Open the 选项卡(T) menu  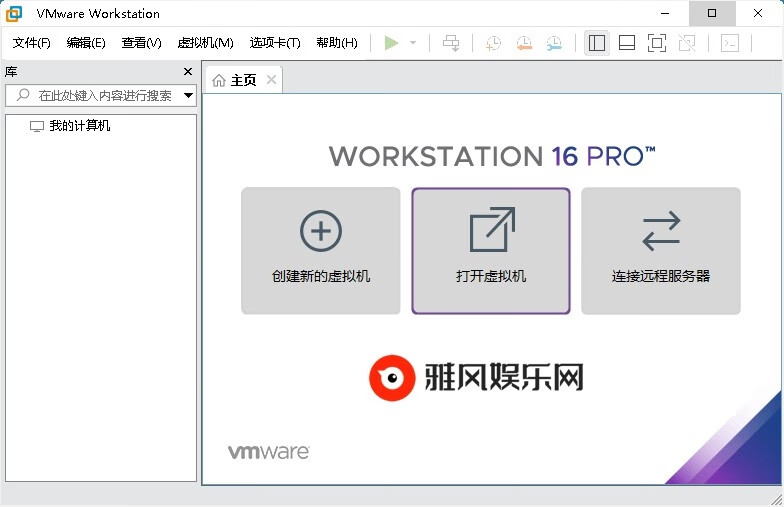coord(275,43)
